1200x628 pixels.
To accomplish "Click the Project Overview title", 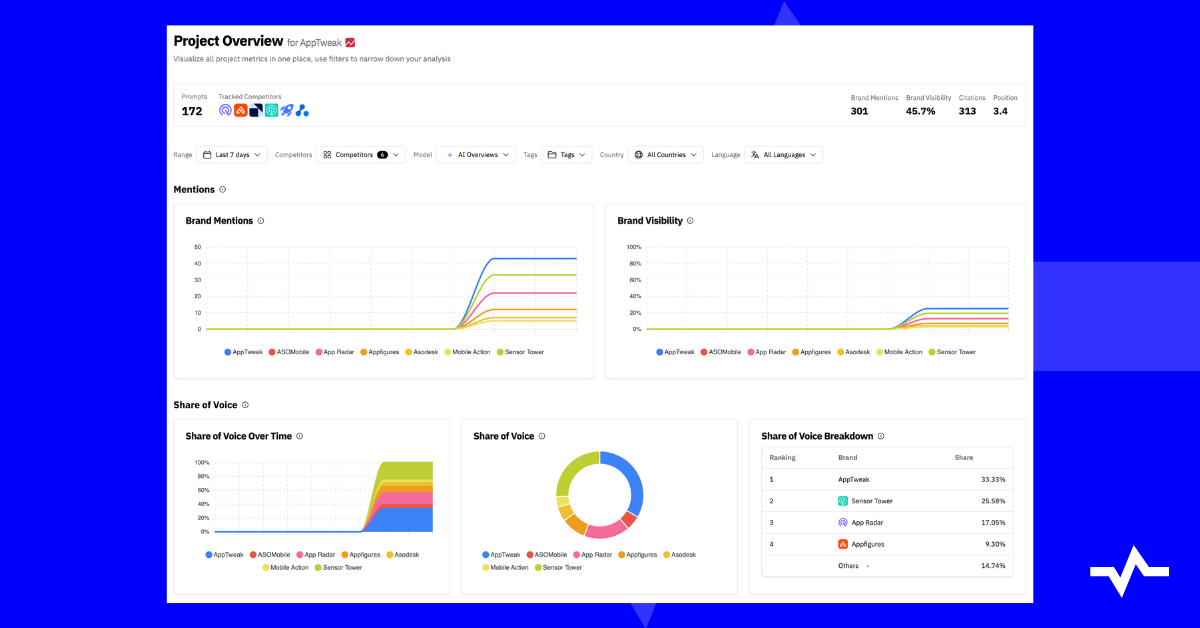I will (228, 41).
